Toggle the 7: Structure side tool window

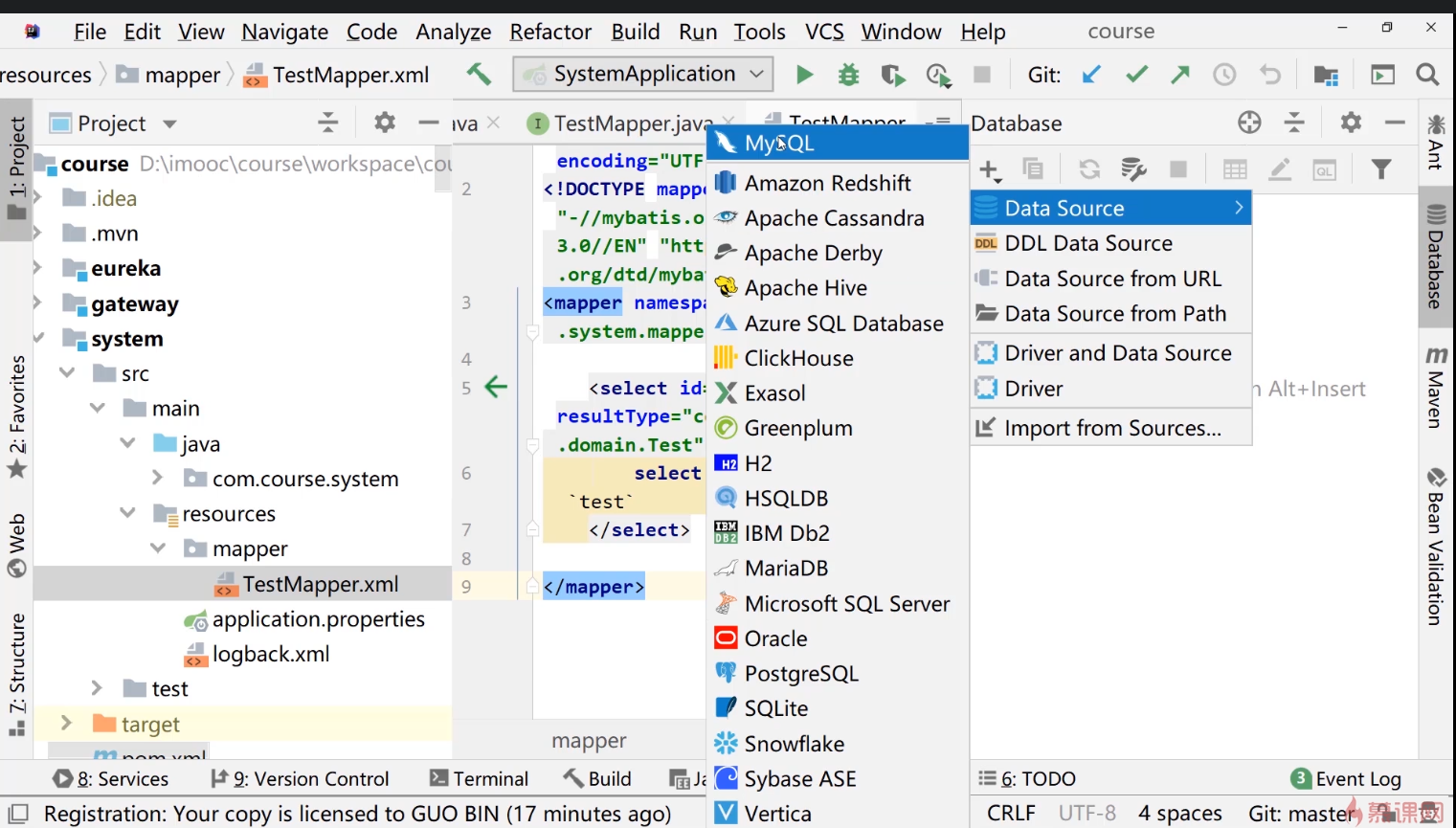click(17, 675)
